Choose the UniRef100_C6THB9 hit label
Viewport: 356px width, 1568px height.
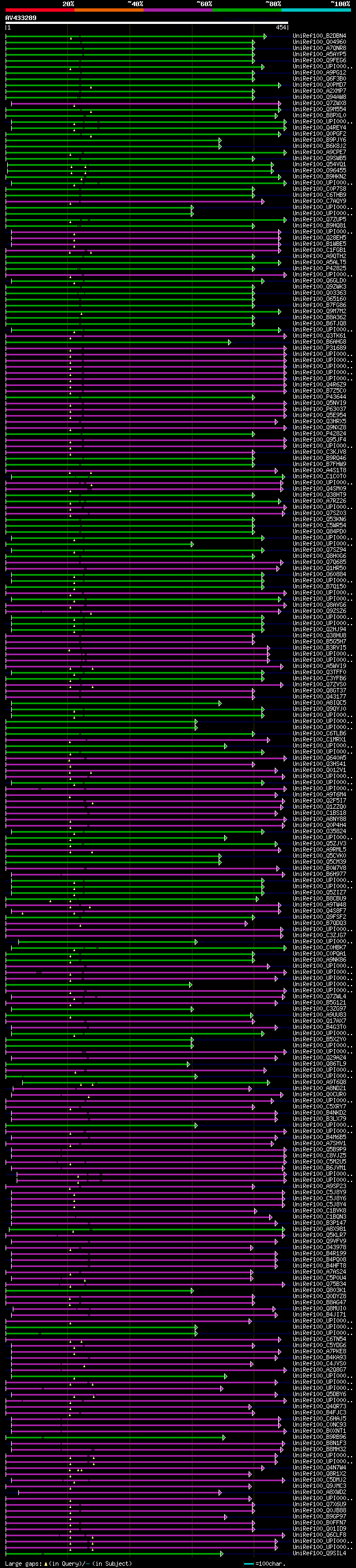(x=319, y=195)
